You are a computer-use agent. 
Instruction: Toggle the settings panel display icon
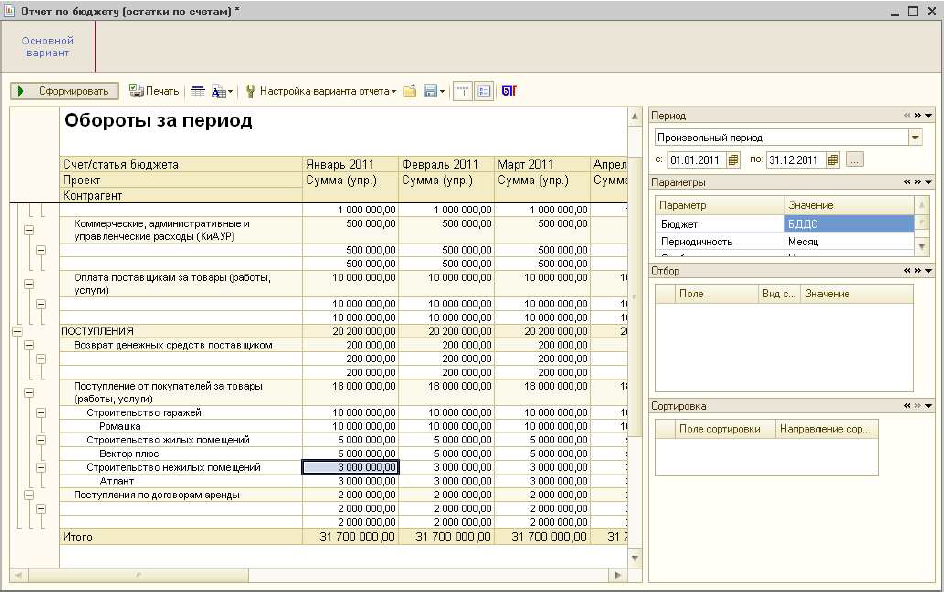(x=484, y=91)
